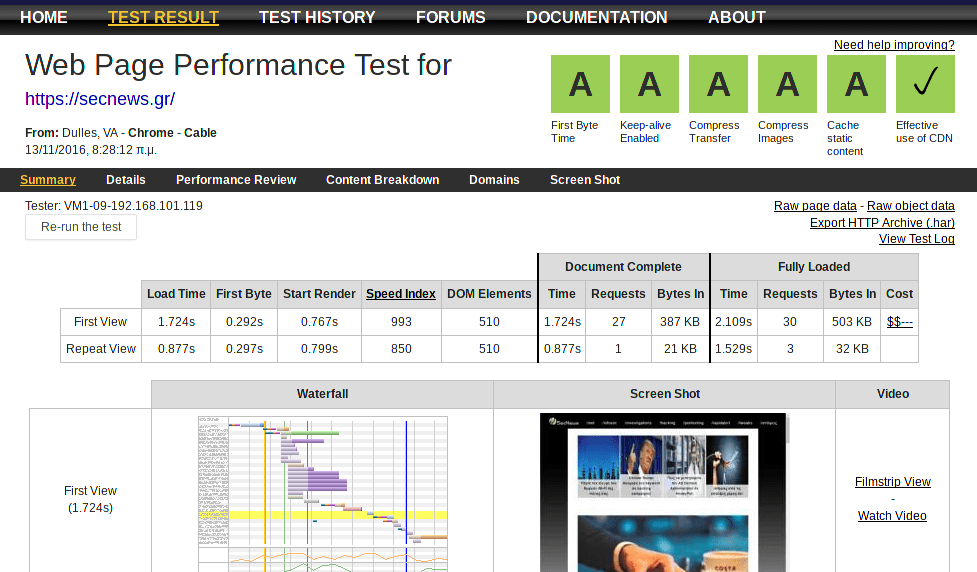The image size is (977, 572).
Task: Open the Keep-alive Enabled grade badge
Action: pos(649,84)
